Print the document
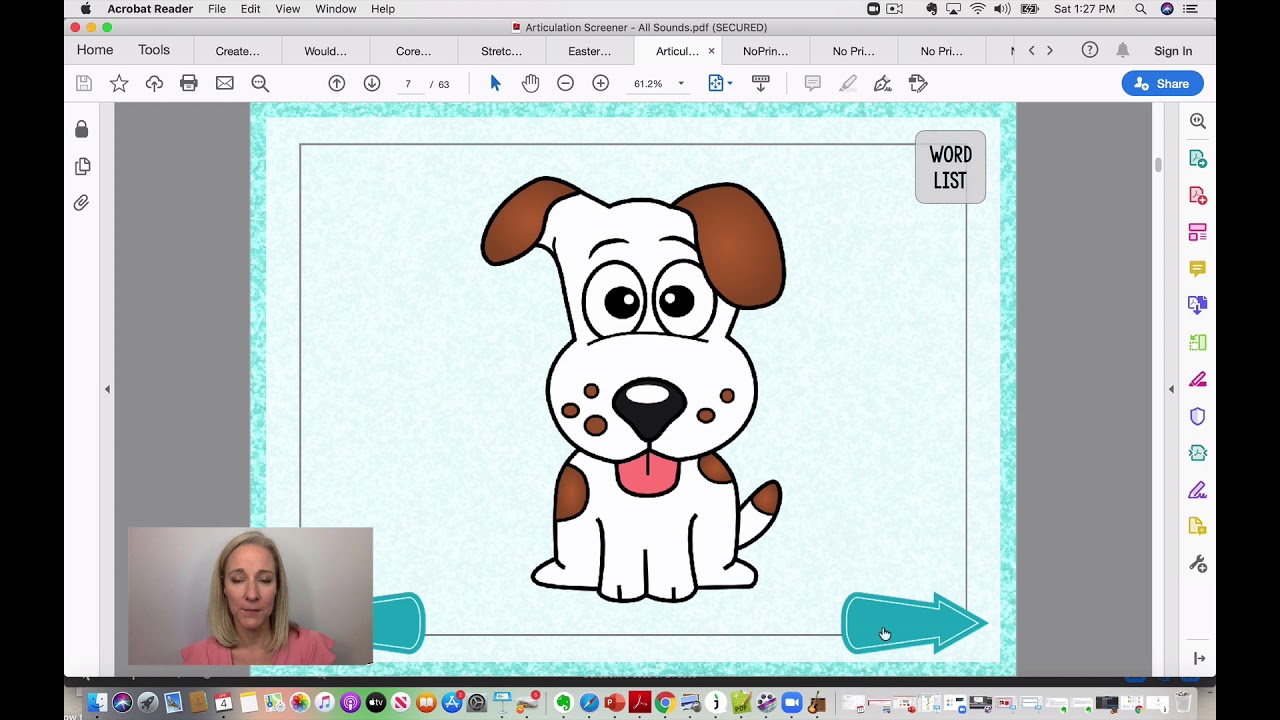1280x720 pixels. pyautogui.click(x=189, y=84)
